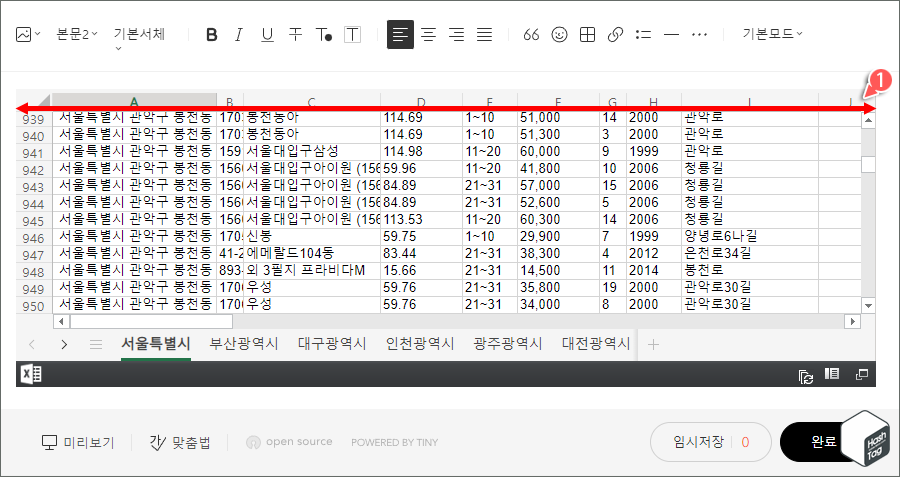900x477 pixels.
Task: Switch to the 광주광역시 sheet tab
Action: click(x=508, y=344)
